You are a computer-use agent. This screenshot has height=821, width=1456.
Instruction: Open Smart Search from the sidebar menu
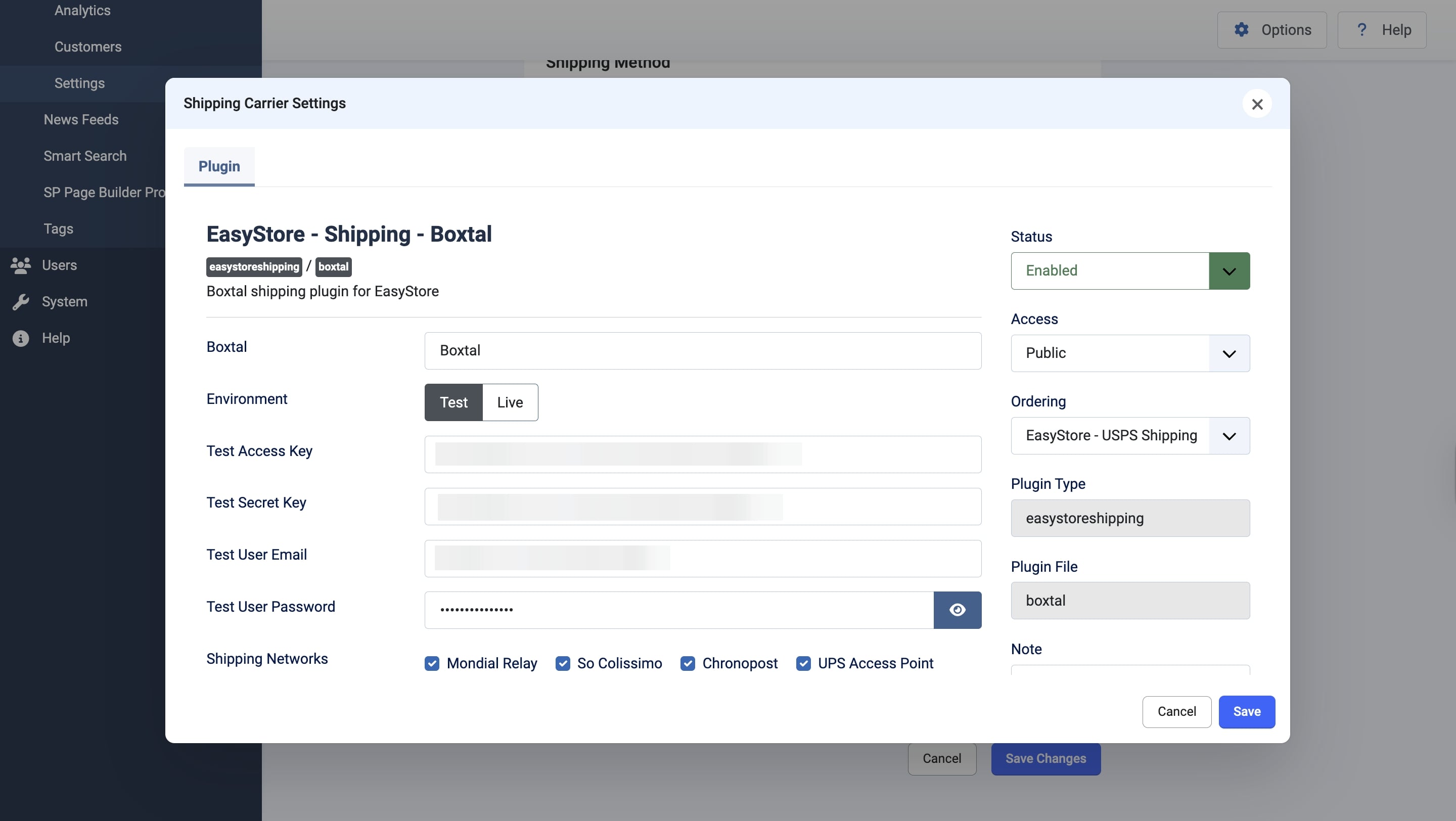(85, 156)
